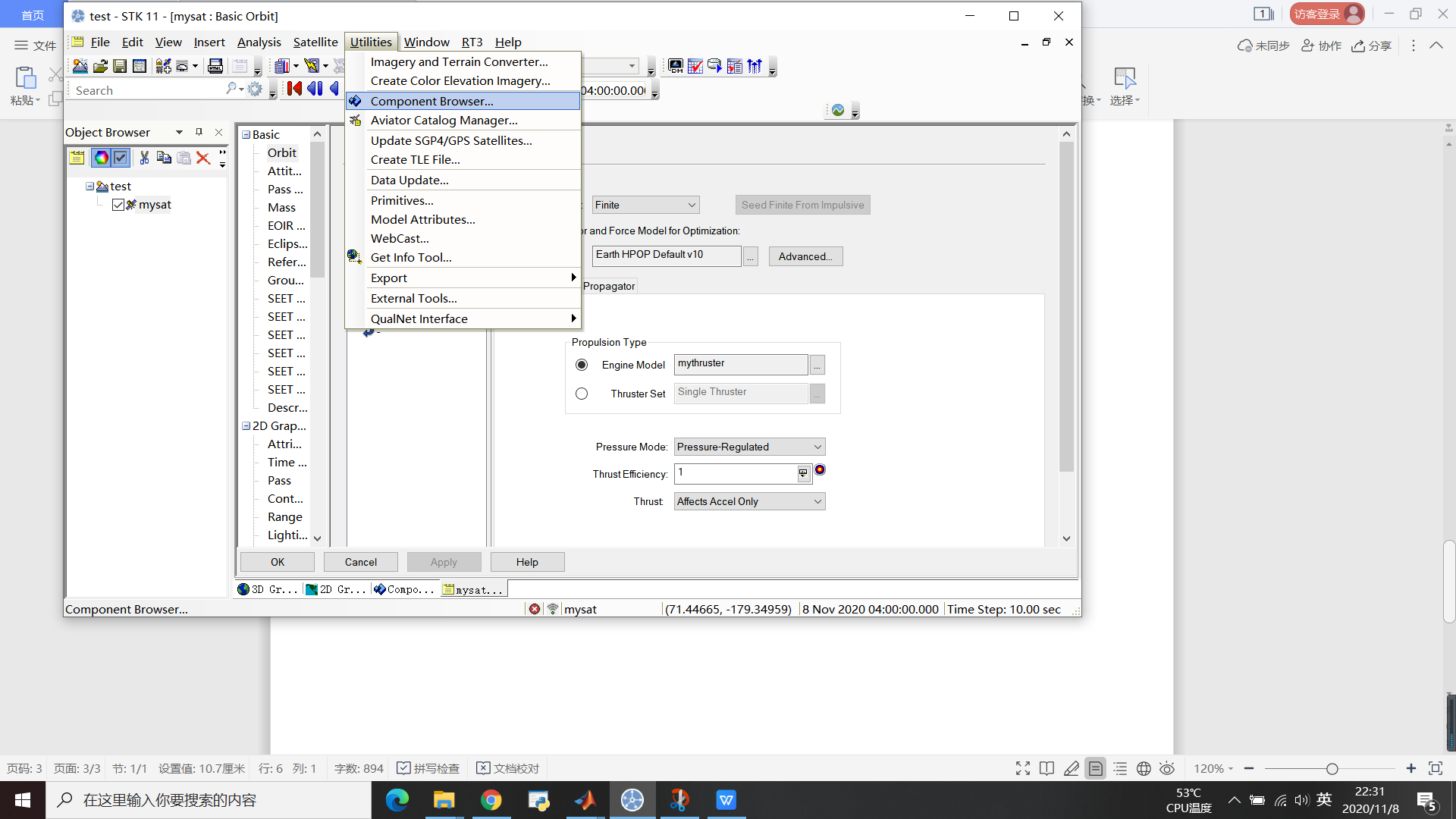Select Pressure-Regulated dropdown for Pressure Mode
The height and width of the screenshot is (819, 1456).
[748, 446]
